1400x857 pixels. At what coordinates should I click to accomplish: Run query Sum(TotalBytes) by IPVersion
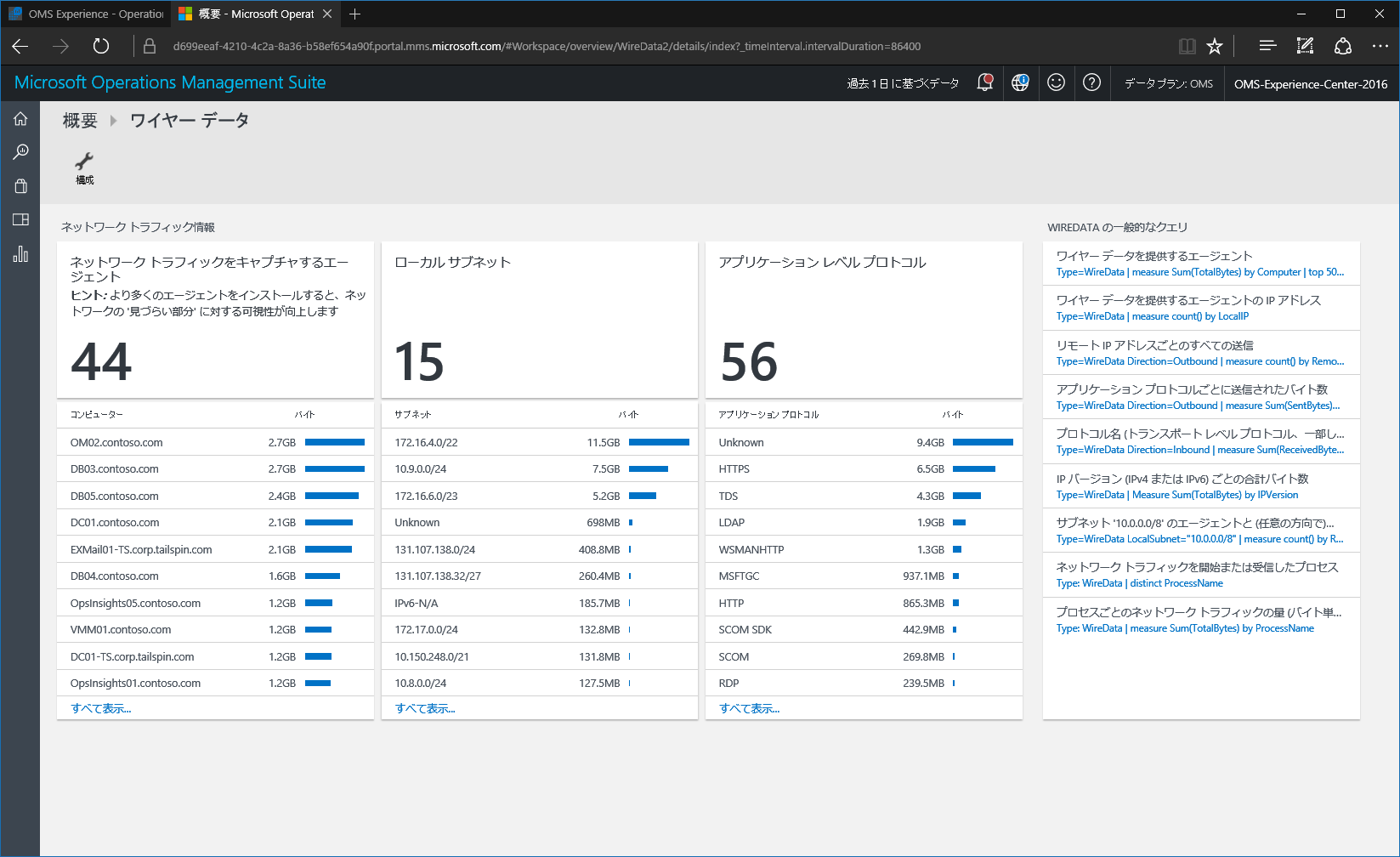click(1201, 486)
